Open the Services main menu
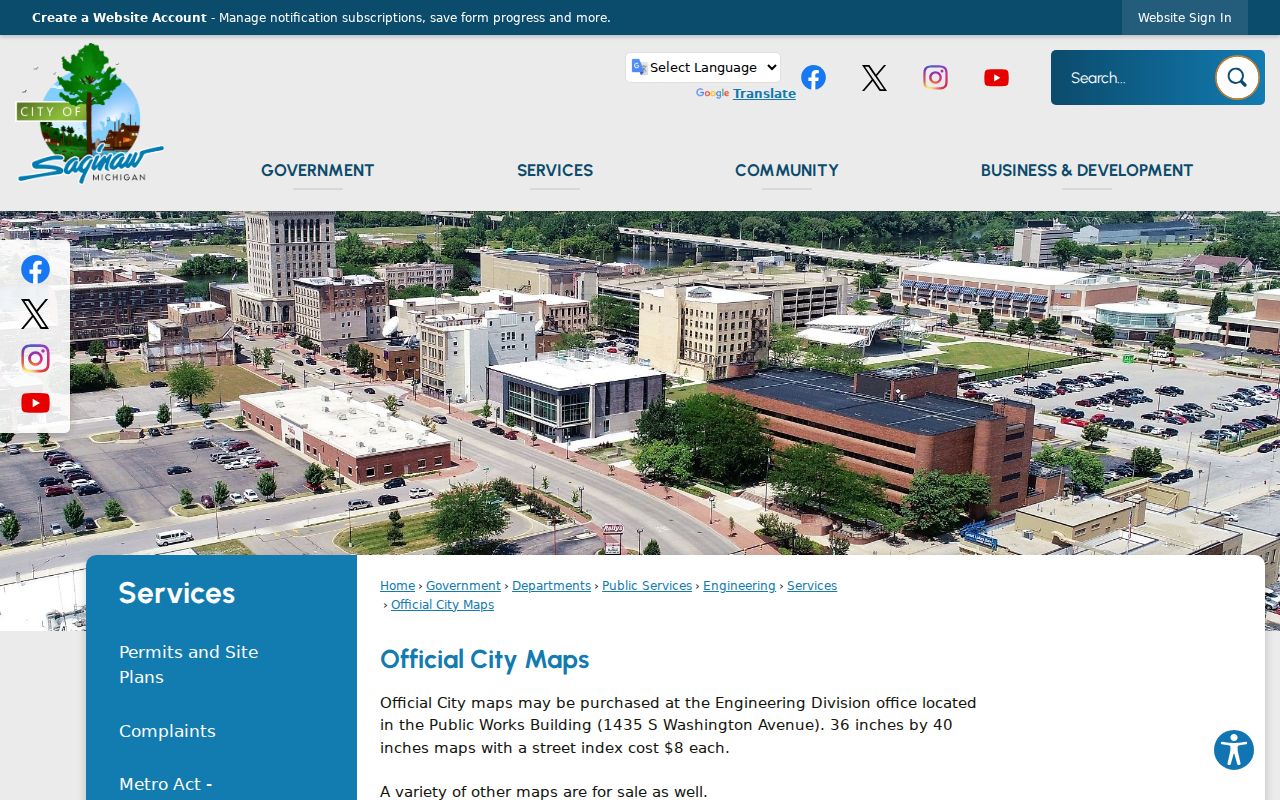 tap(555, 170)
